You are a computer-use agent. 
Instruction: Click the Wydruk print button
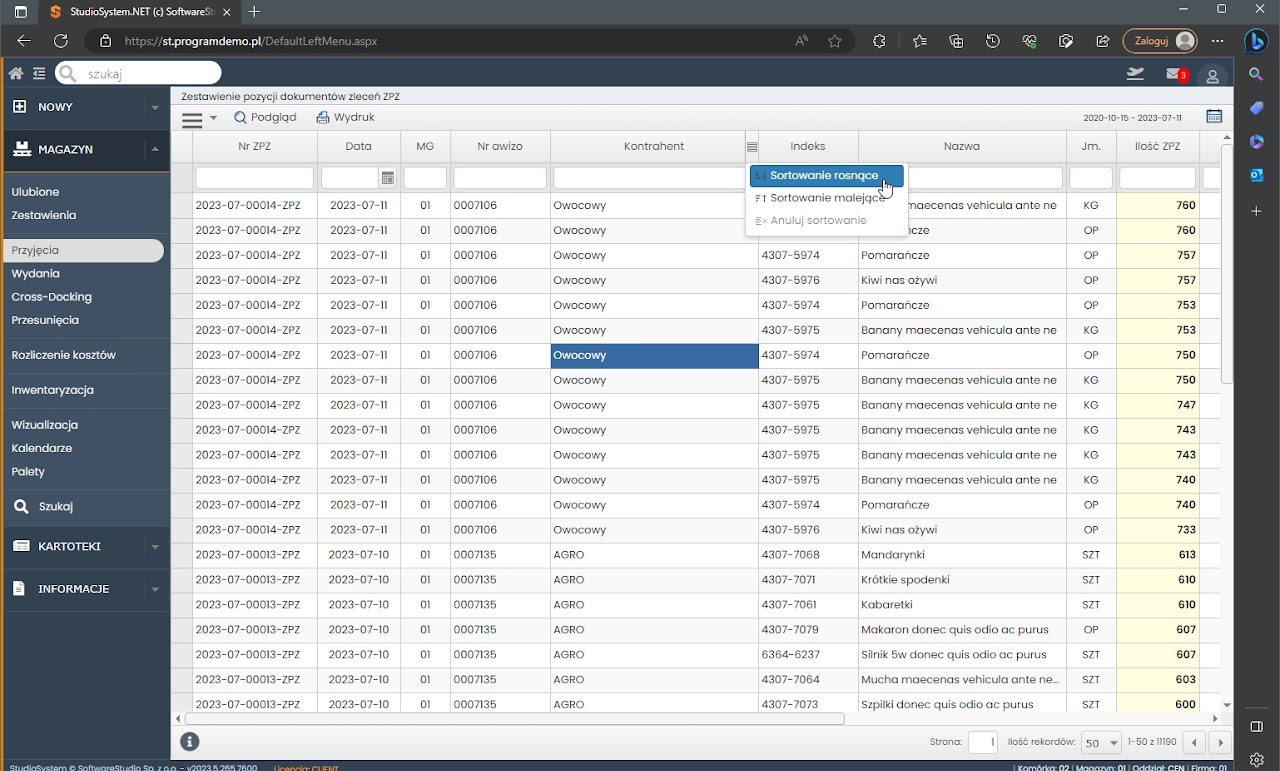pos(345,118)
